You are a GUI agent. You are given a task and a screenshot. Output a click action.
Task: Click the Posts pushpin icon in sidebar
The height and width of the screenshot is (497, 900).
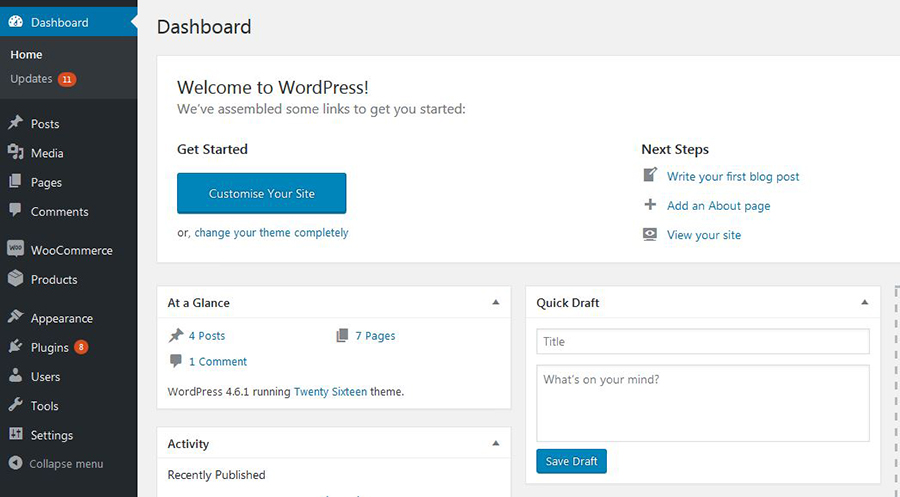[15, 123]
